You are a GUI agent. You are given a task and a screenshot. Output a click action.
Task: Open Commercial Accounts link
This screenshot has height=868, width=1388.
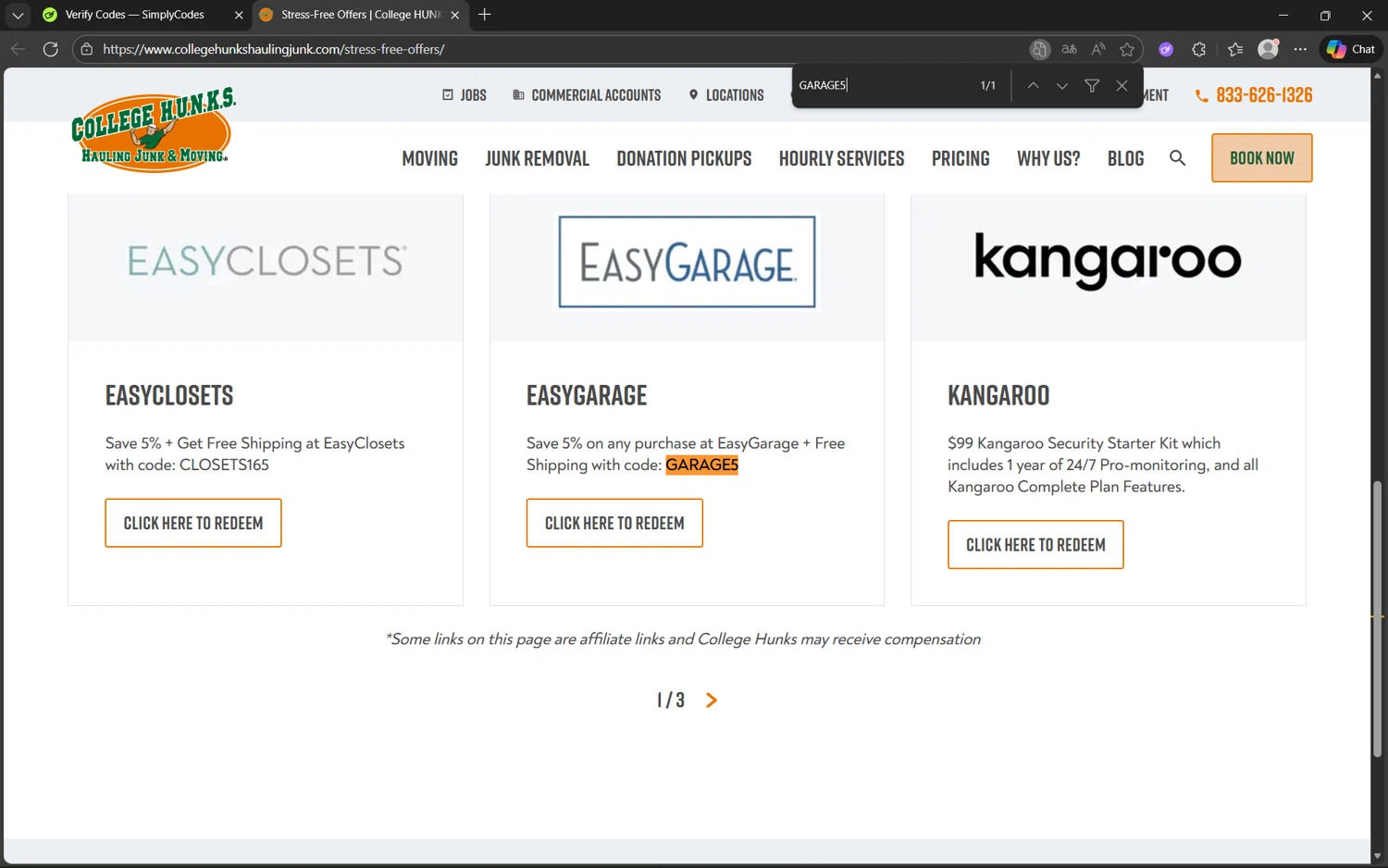pyautogui.click(x=587, y=95)
